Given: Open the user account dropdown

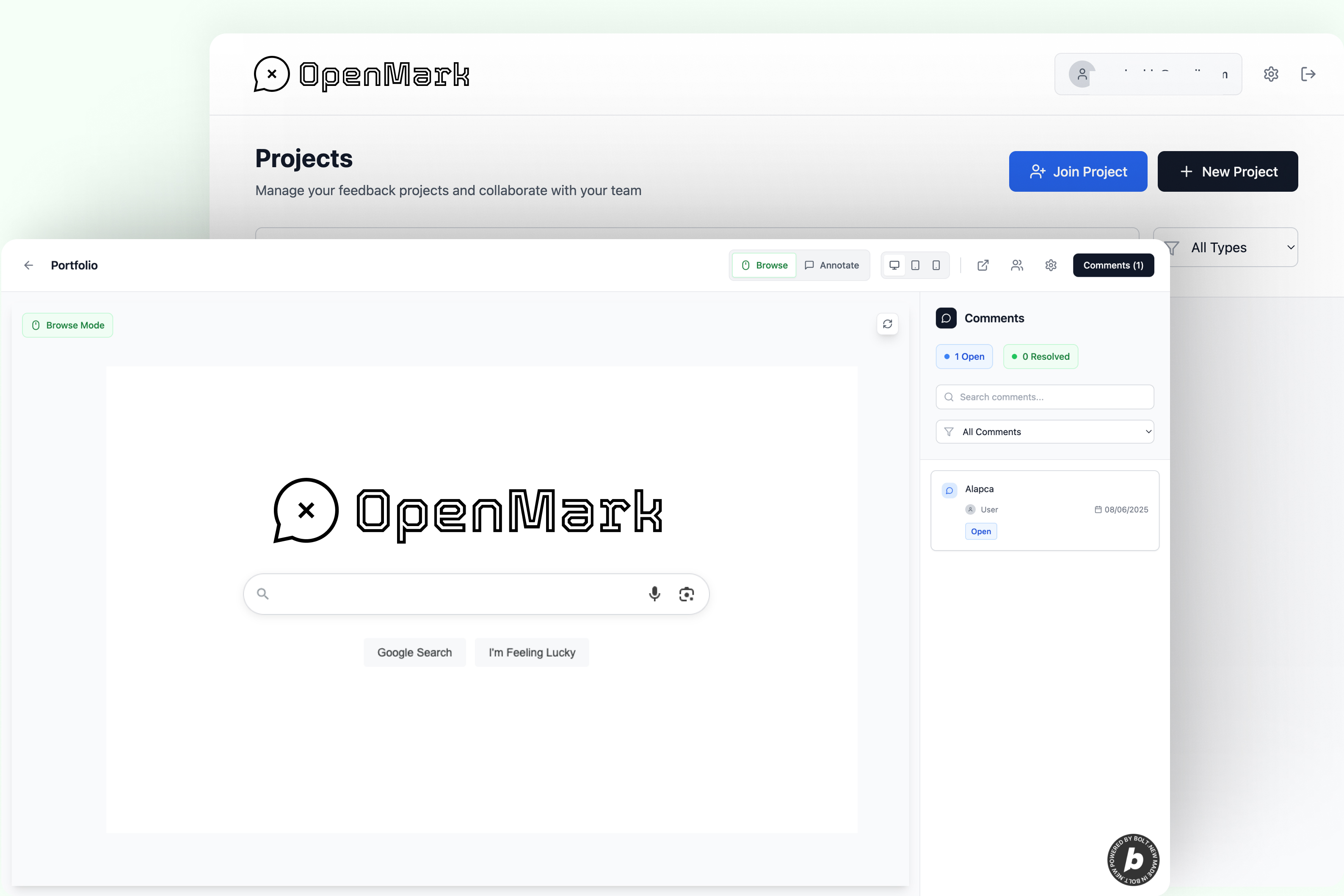Looking at the screenshot, I should tap(1148, 74).
